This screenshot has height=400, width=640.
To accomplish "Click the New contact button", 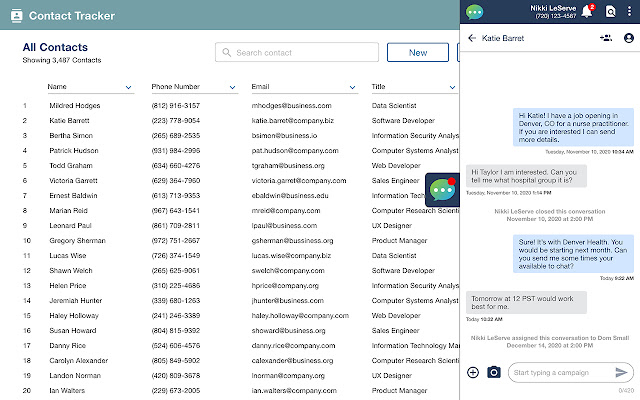I will coord(417,52).
